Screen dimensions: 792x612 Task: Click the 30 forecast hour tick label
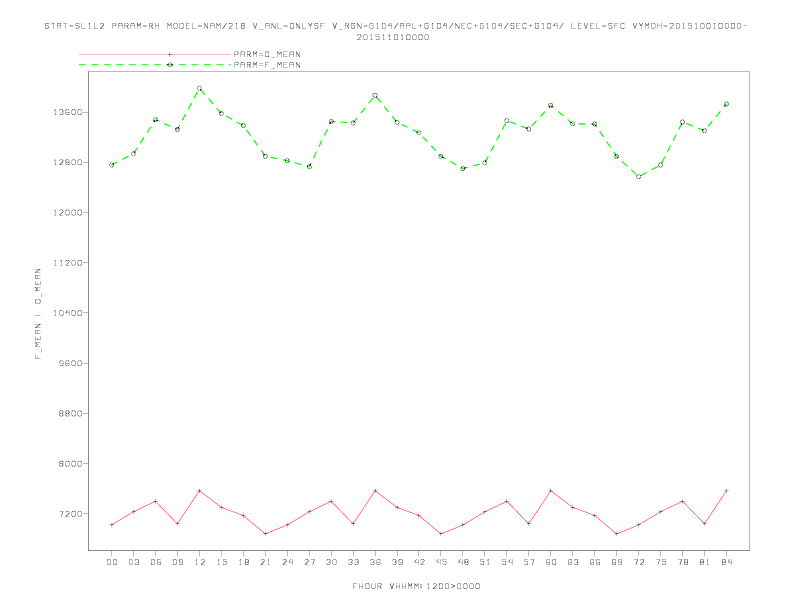tap(331, 562)
